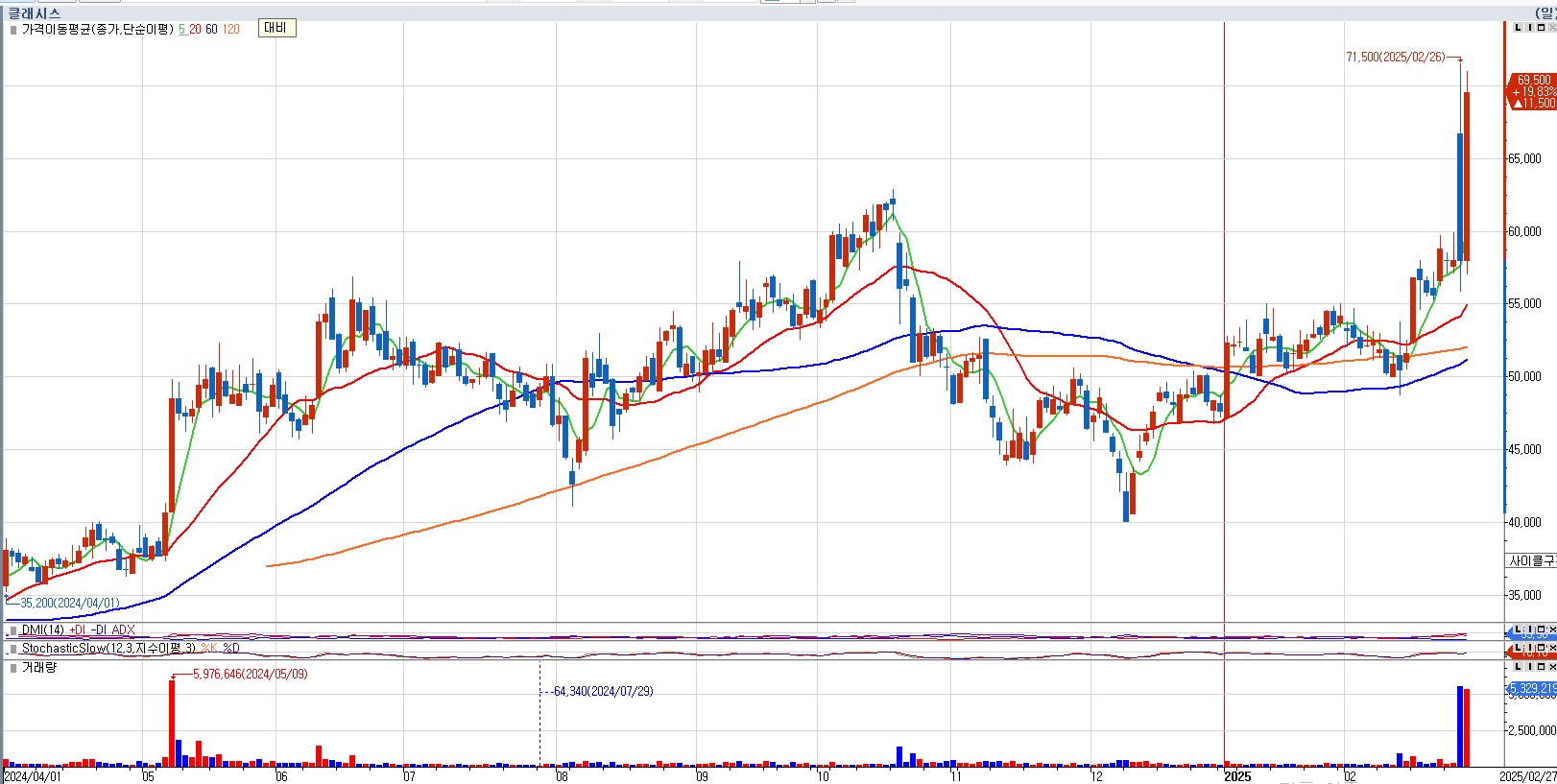This screenshot has height=784, width=1557.
Task: Click the 대비 button
Action: (x=275, y=28)
